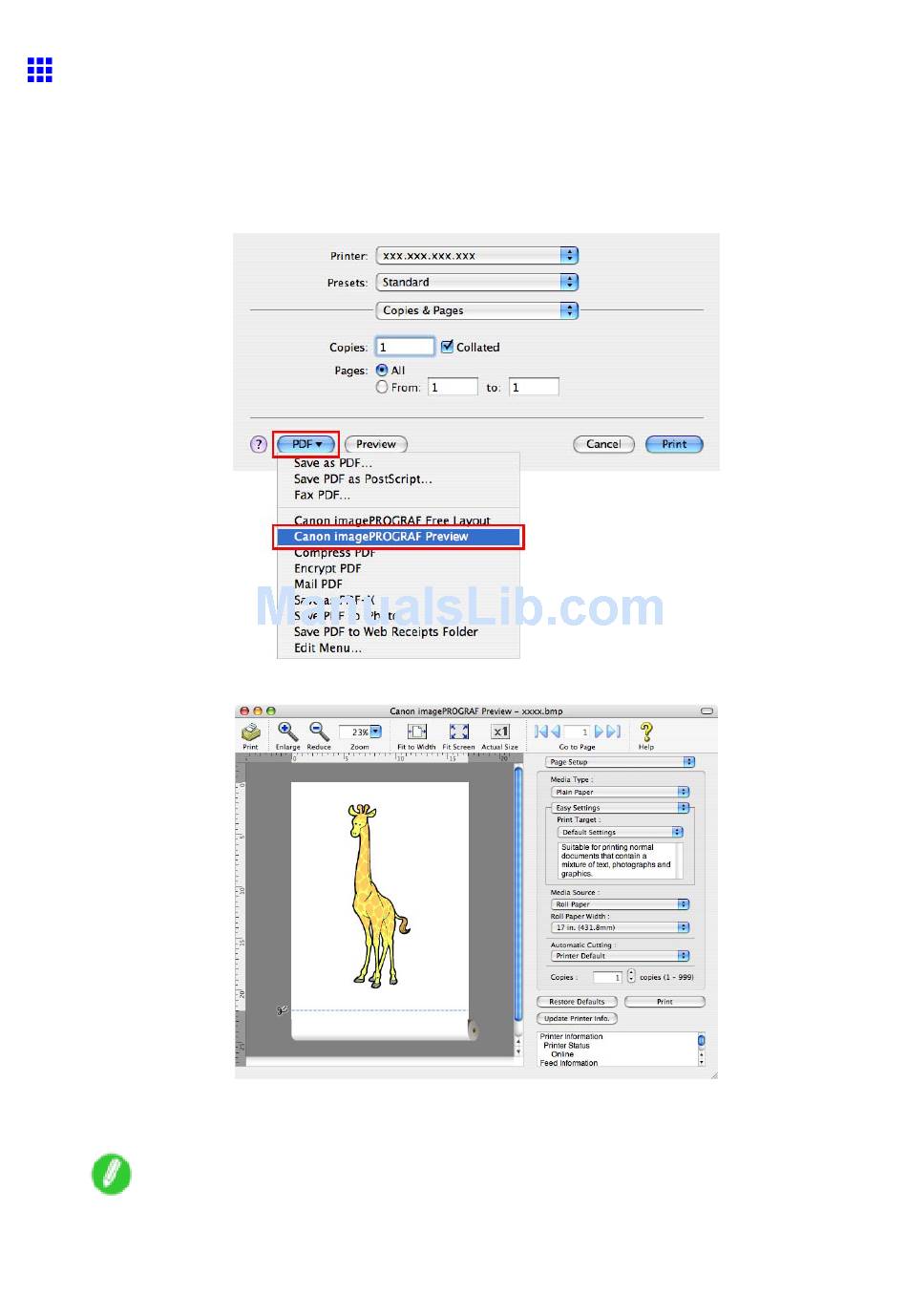Select the From pages radio button

click(x=382, y=387)
